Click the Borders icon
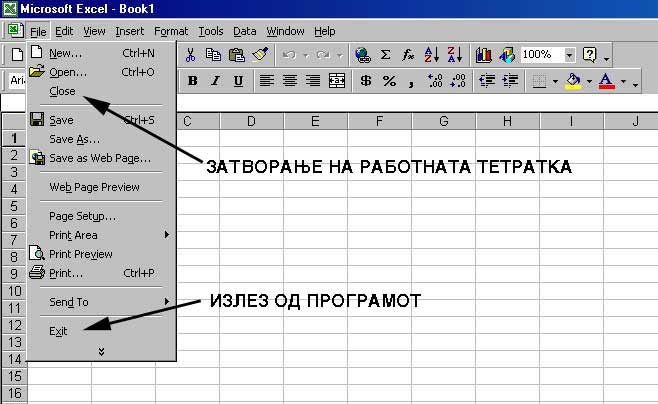658x404 pixels. coord(539,81)
